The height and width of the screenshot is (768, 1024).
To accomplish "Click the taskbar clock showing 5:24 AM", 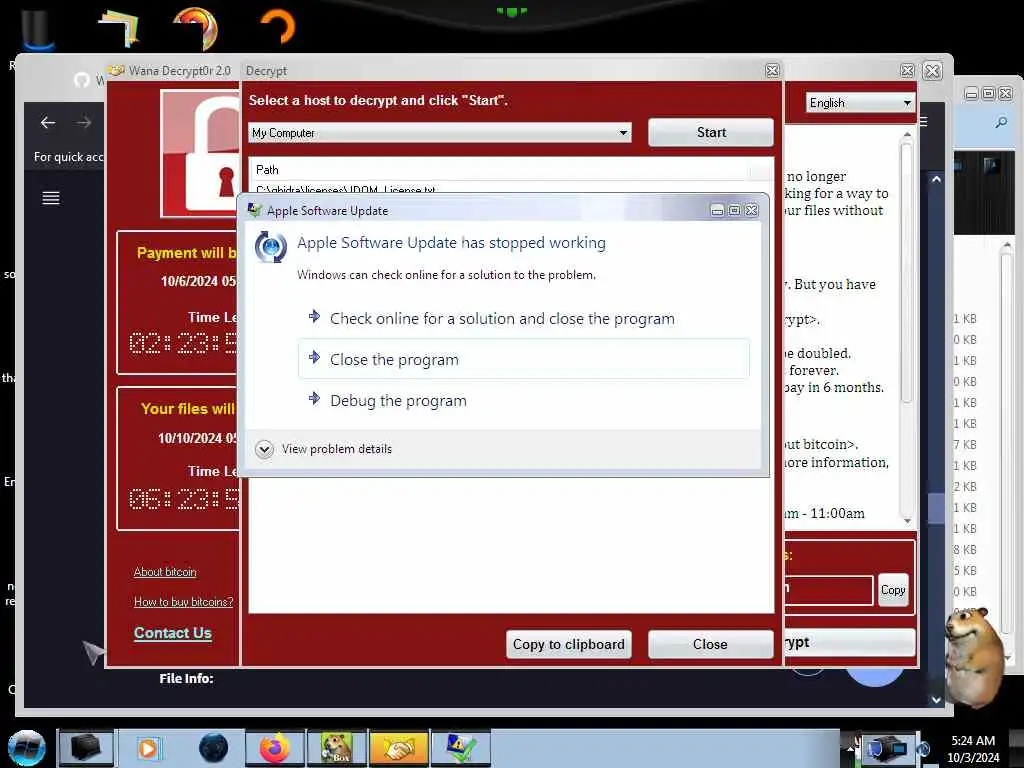I will point(973,748).
